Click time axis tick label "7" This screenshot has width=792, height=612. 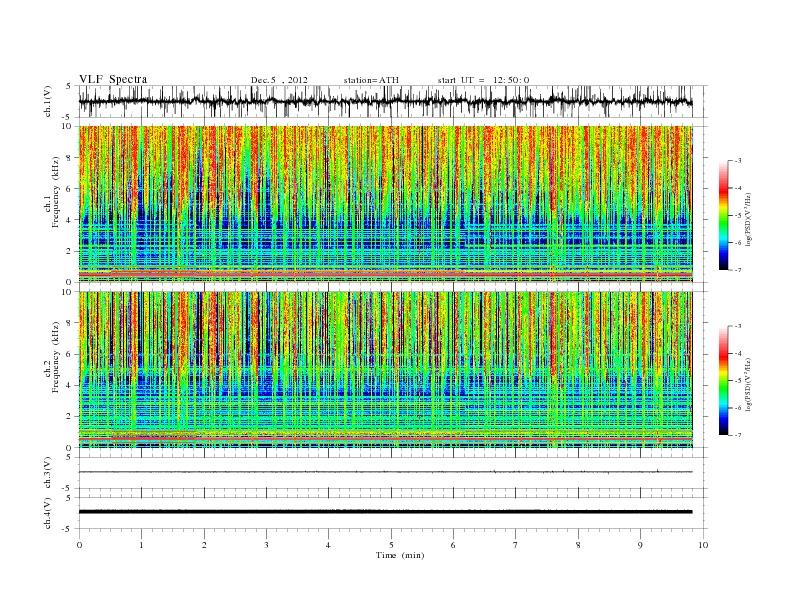coord(516,545)
